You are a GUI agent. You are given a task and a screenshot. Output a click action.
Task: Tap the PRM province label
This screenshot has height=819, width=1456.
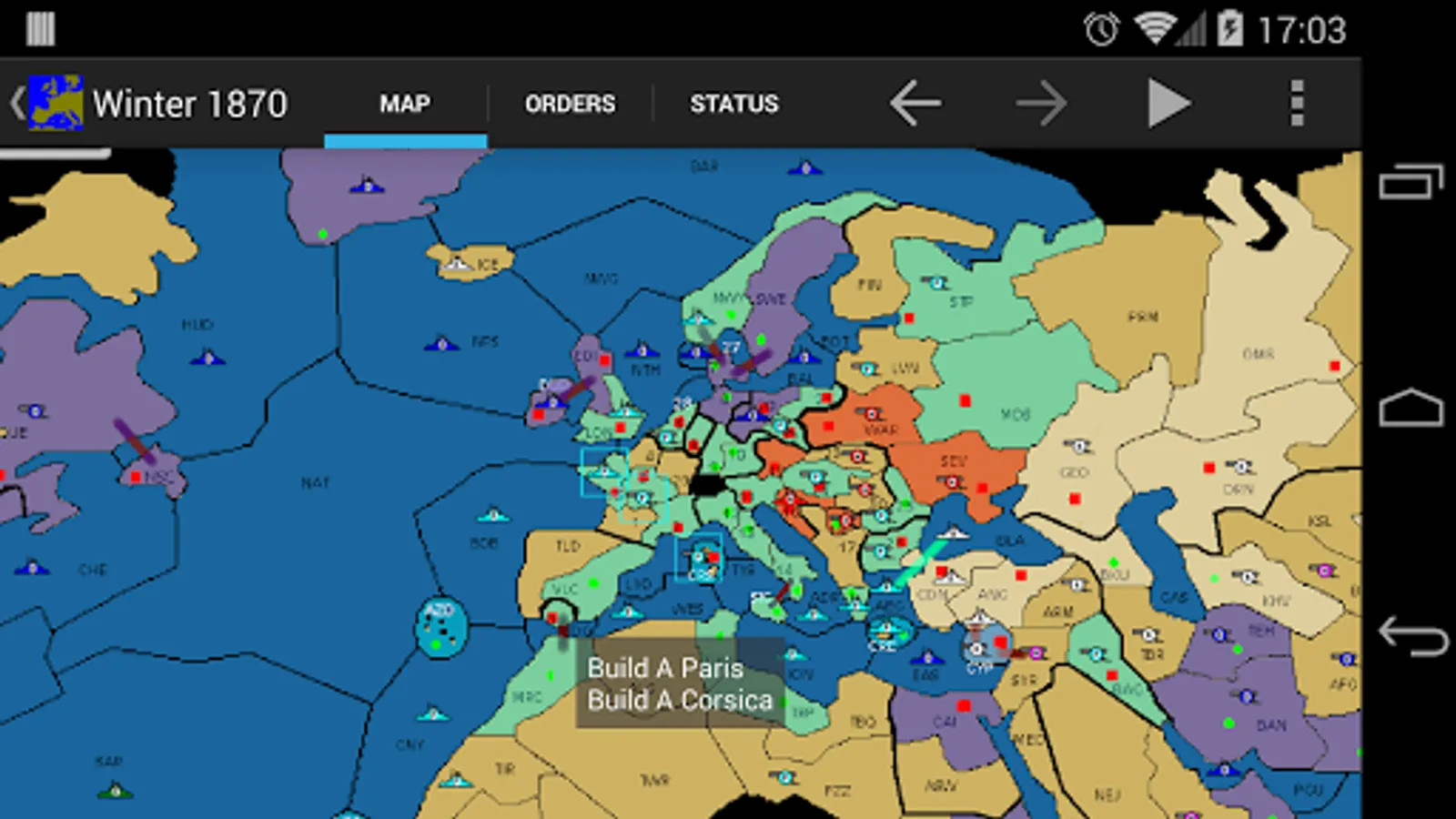(x=1143, y=317)
